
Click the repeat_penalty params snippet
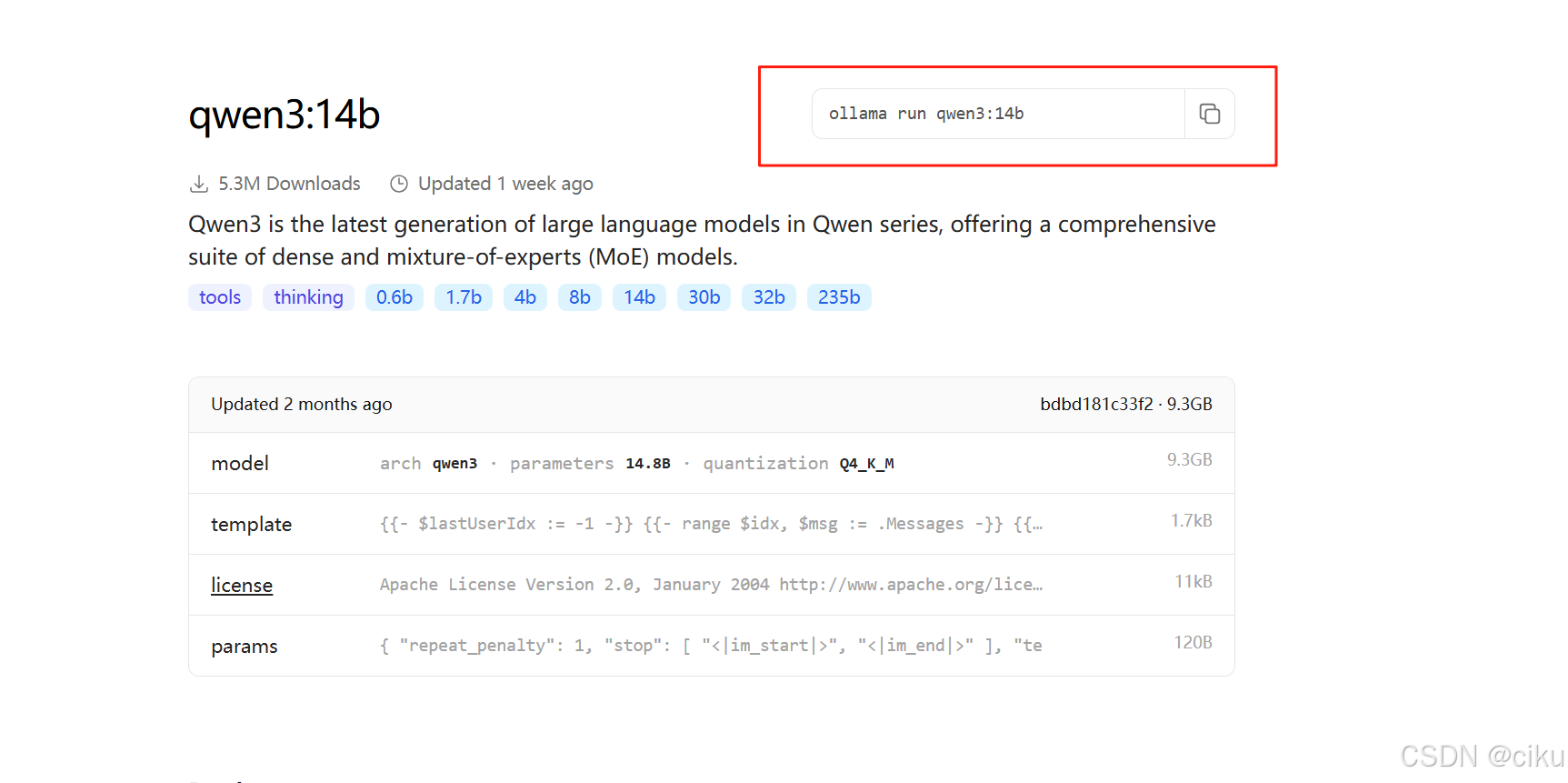point(711,646)
